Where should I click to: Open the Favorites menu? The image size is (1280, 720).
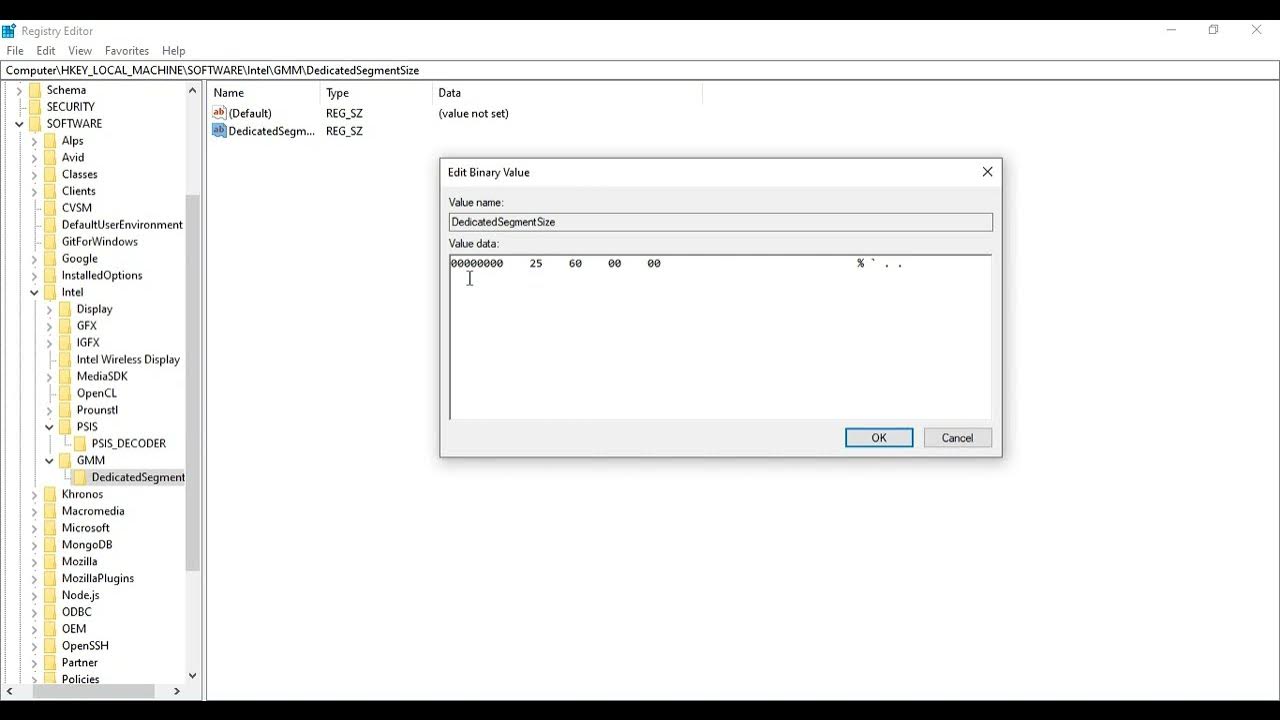127,51
